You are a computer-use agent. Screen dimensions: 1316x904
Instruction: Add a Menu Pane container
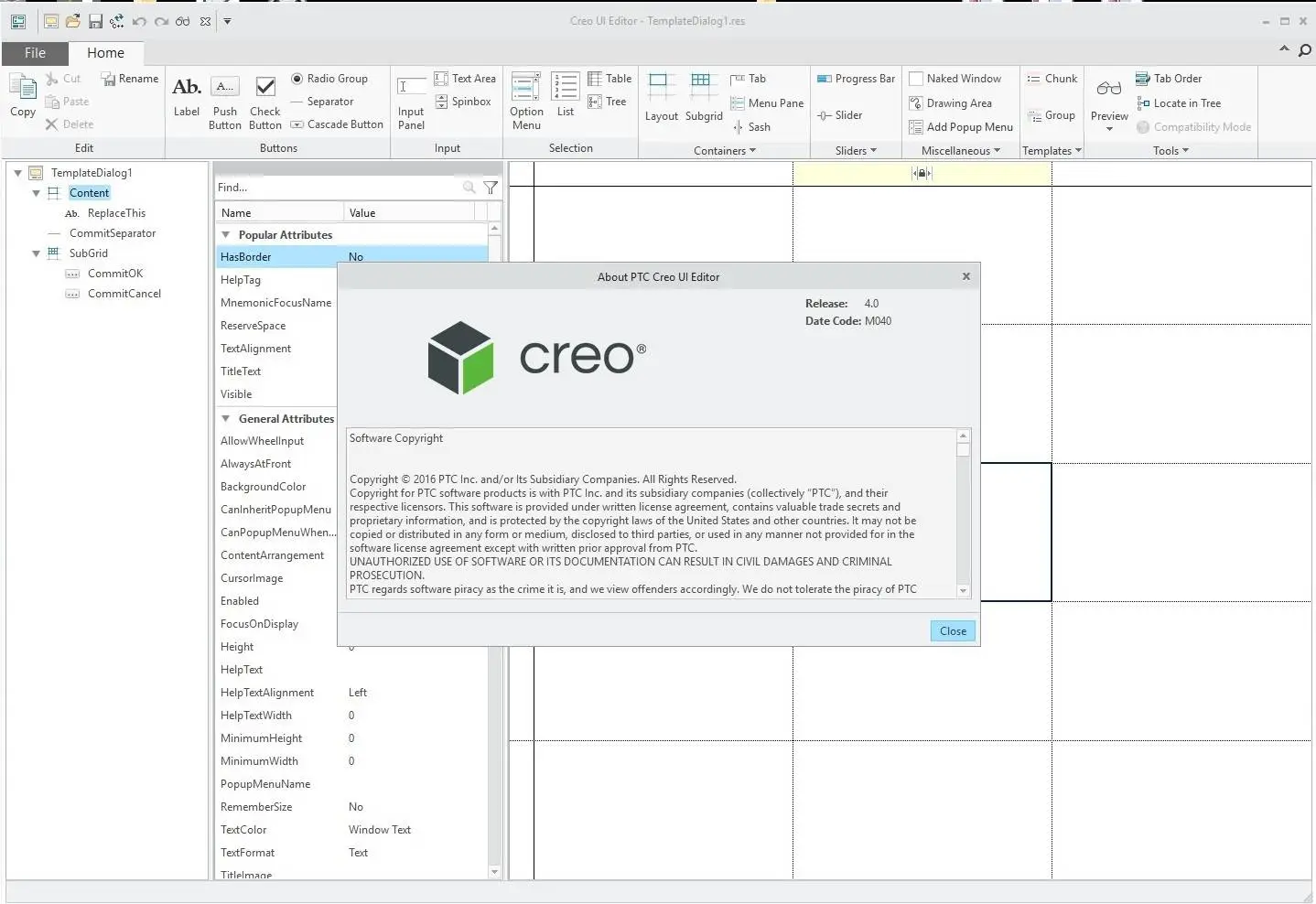pyautogui.click(x=767, y=103)
